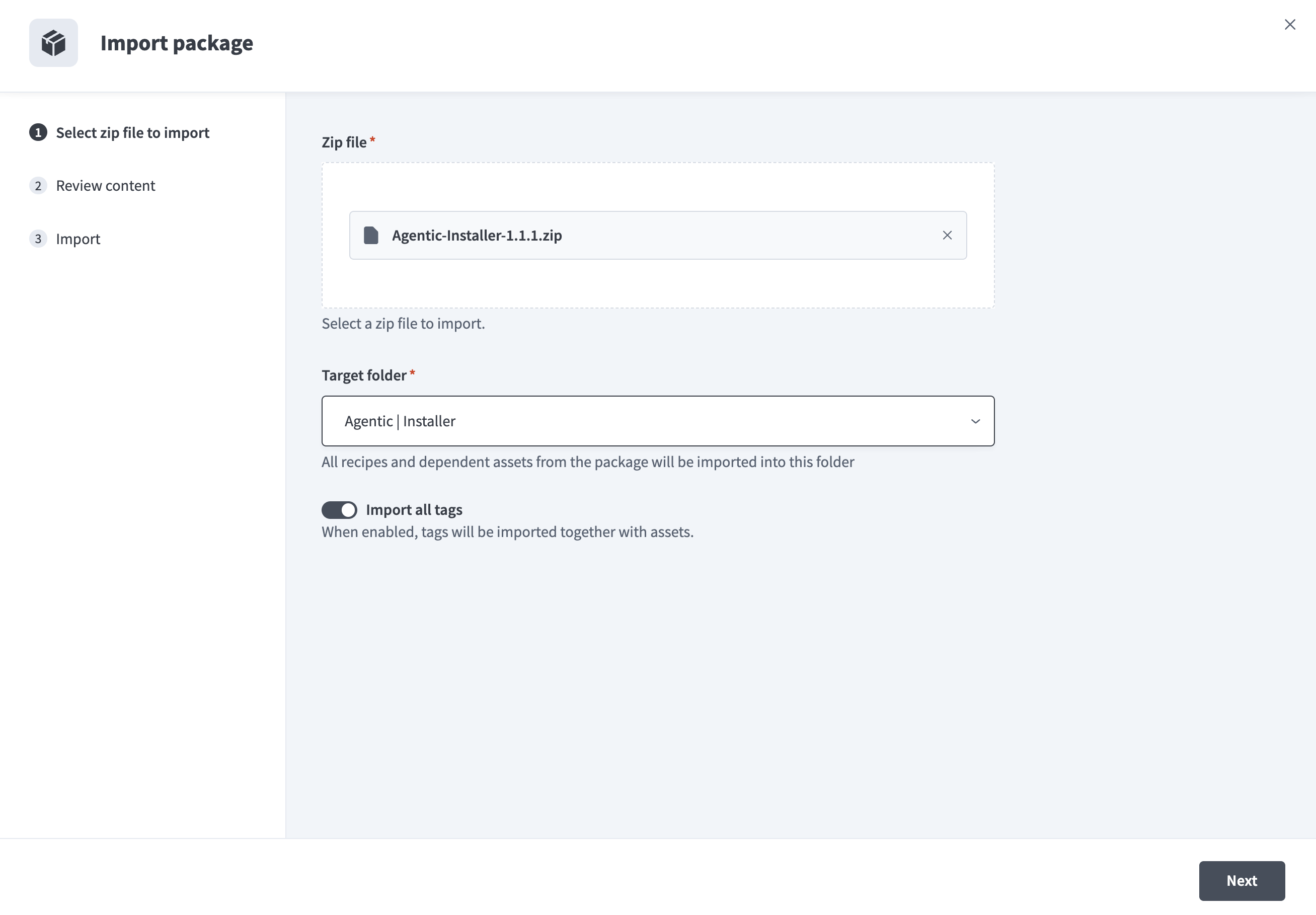Click 'Select a zip file to import.' hint

click(x=403, y=323)
